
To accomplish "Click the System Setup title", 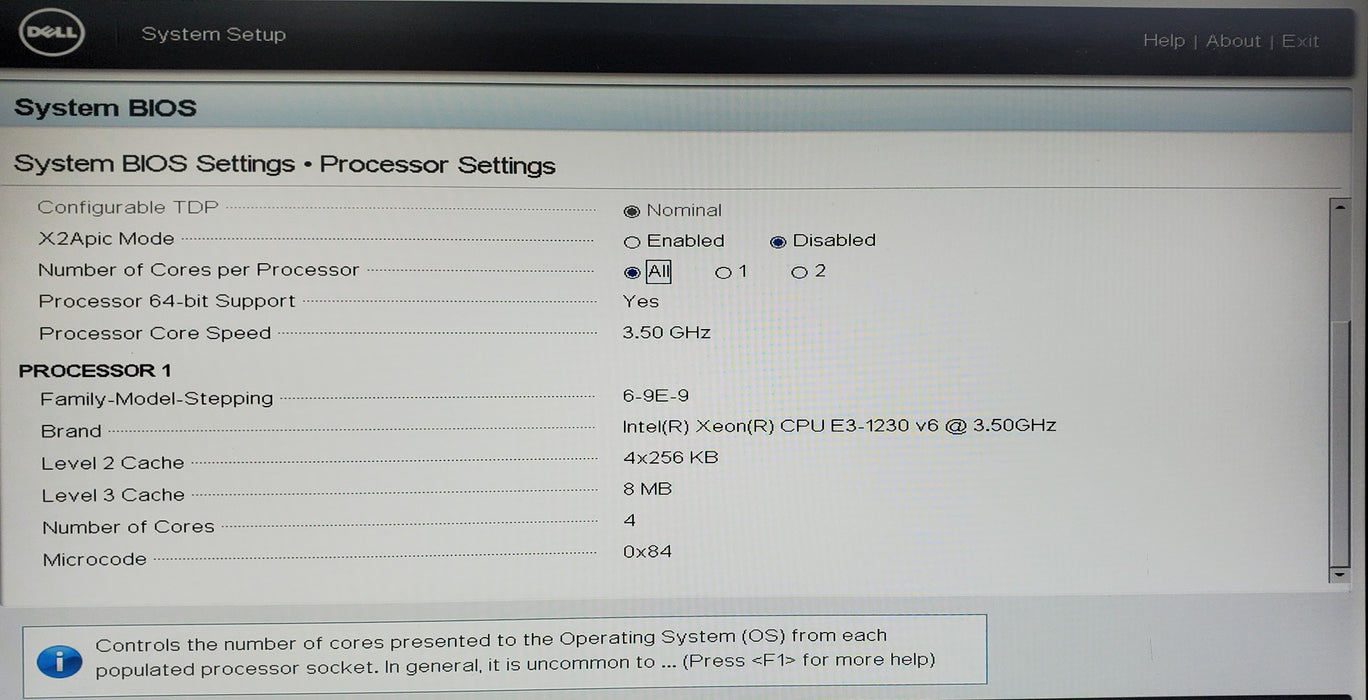I will [x=213, y=34].
